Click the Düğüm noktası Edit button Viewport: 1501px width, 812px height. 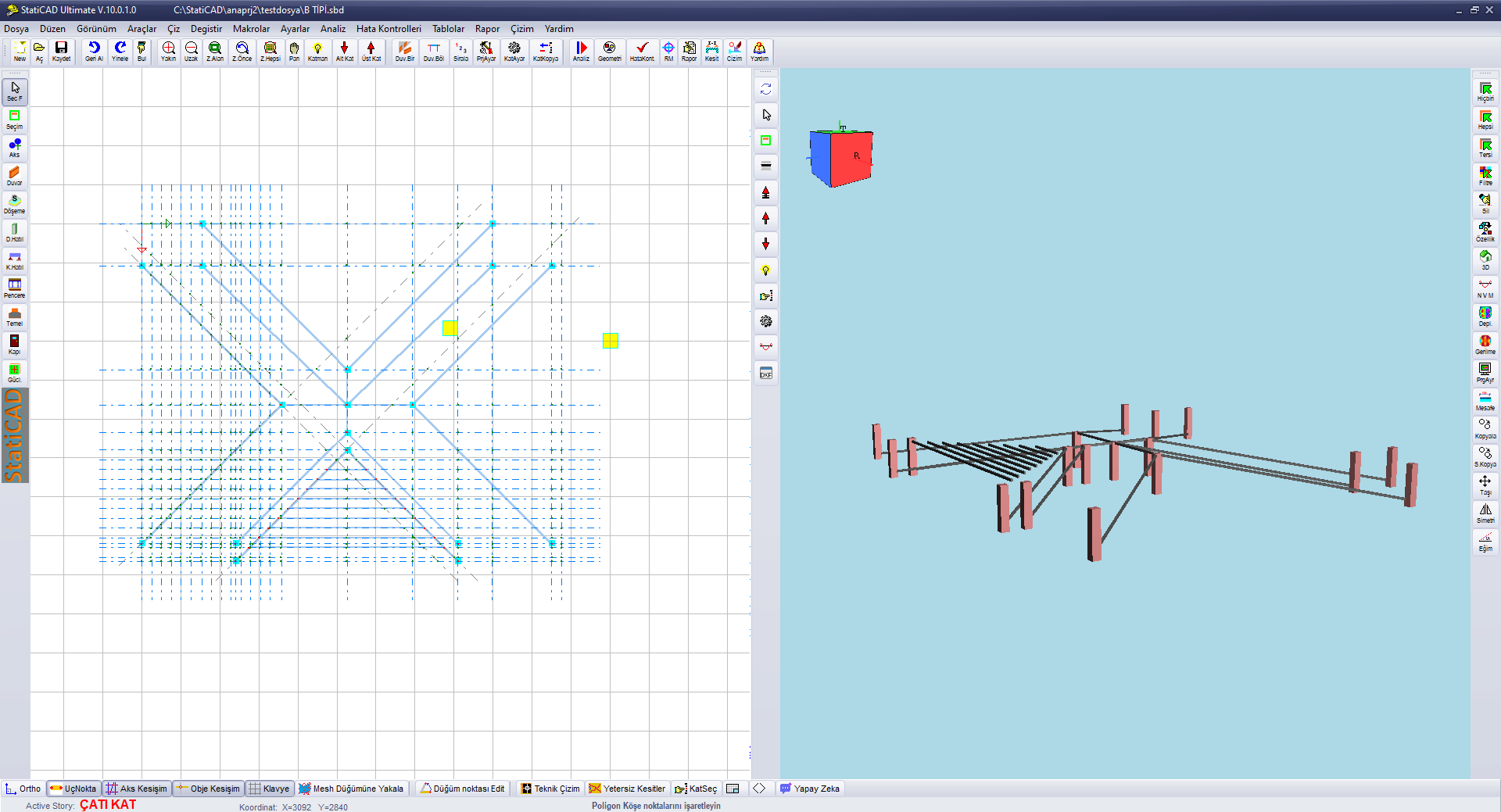(462, 789)
